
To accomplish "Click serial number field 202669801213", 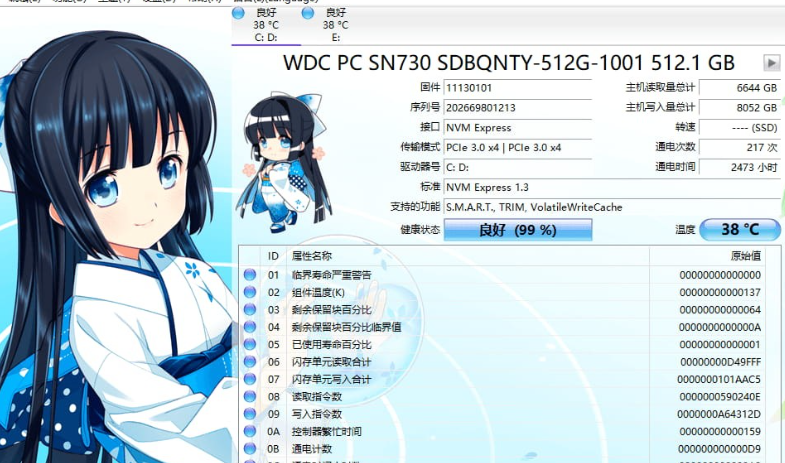I will [x=518, y=108].
